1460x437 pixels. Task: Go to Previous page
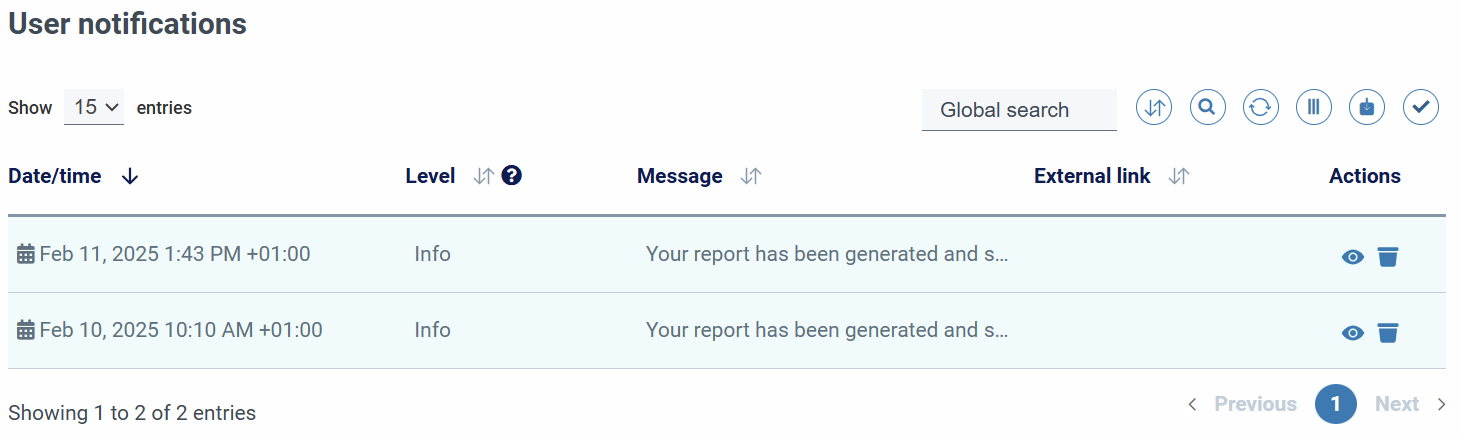click(x=1243, y=404)
